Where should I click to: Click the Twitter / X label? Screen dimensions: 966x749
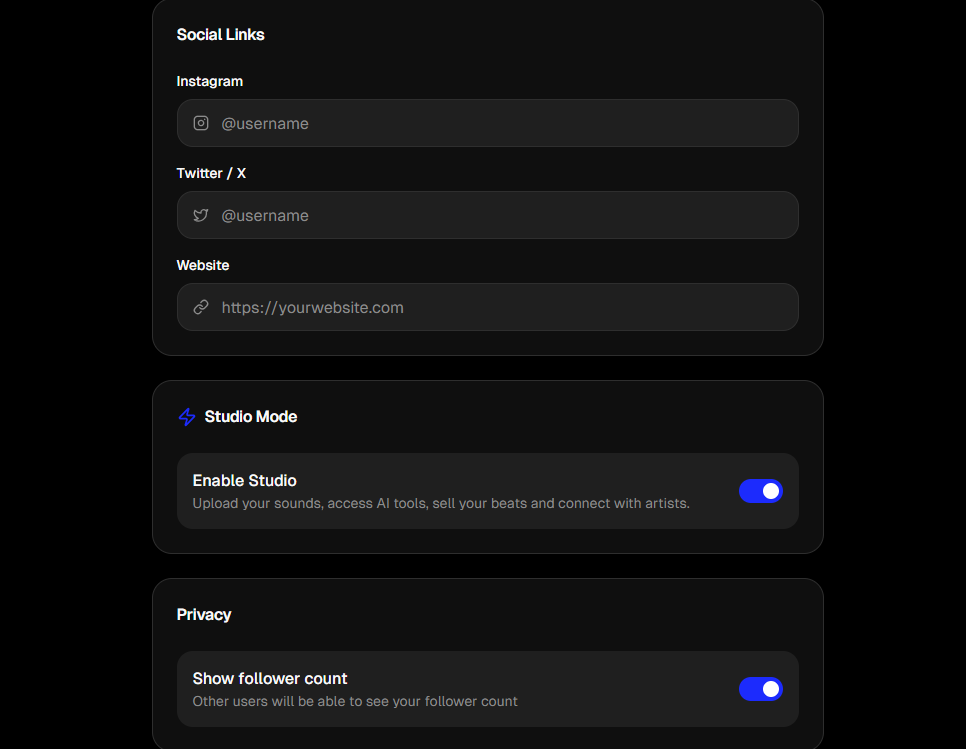(211, 173)
